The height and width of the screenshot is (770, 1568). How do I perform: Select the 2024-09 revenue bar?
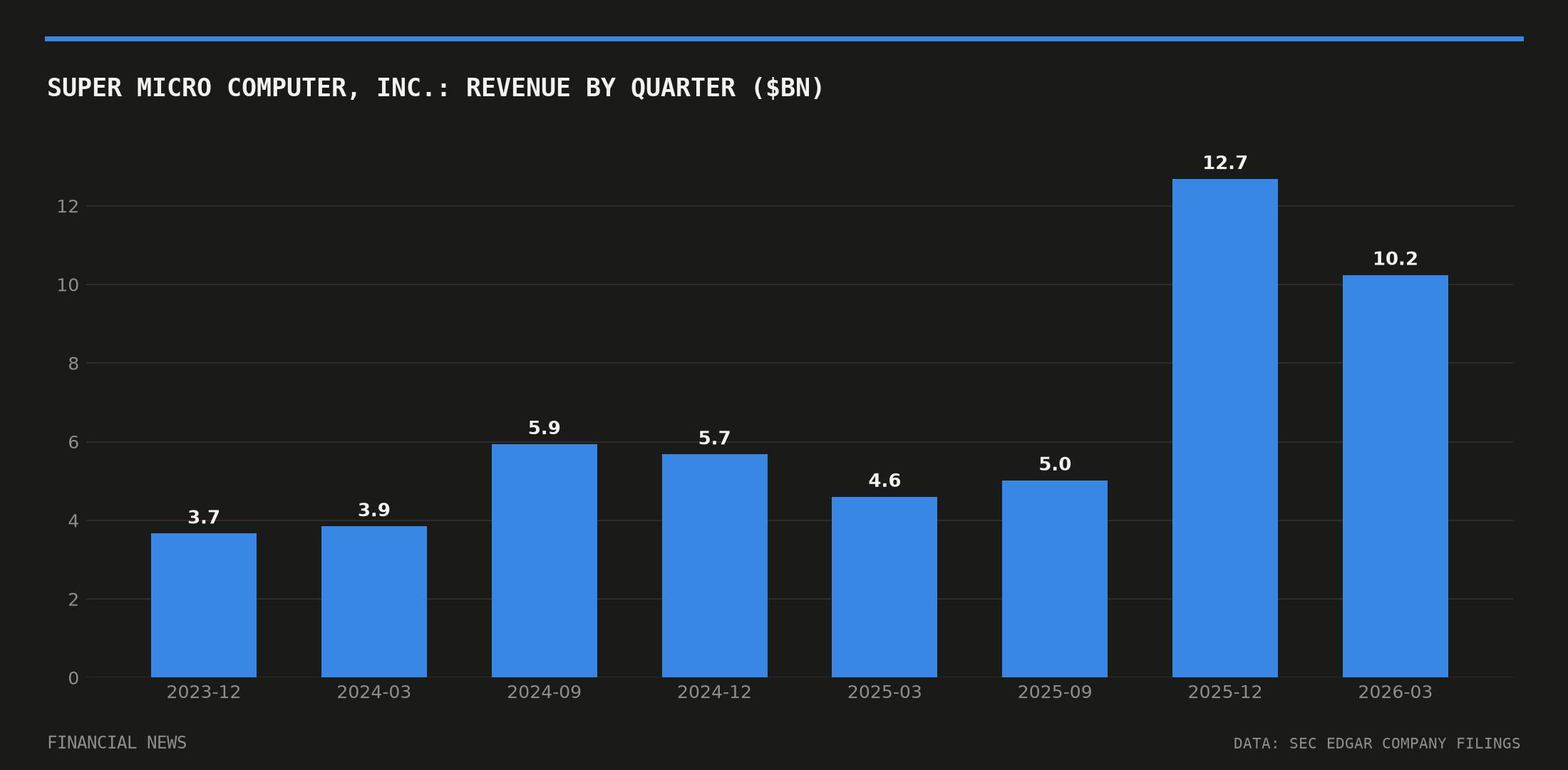coord(545,560)
